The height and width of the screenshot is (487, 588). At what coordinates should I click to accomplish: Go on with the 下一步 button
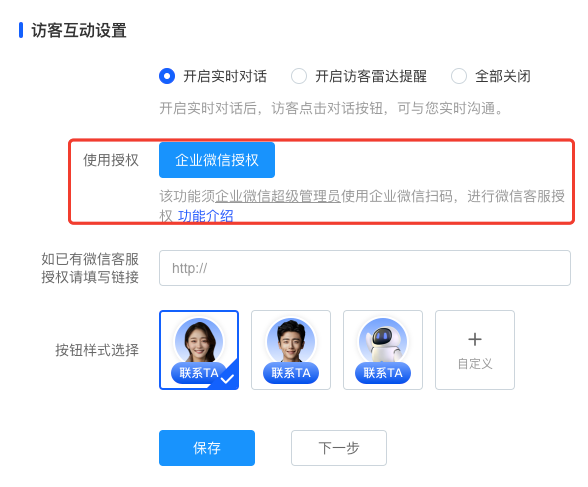[339, 448]
